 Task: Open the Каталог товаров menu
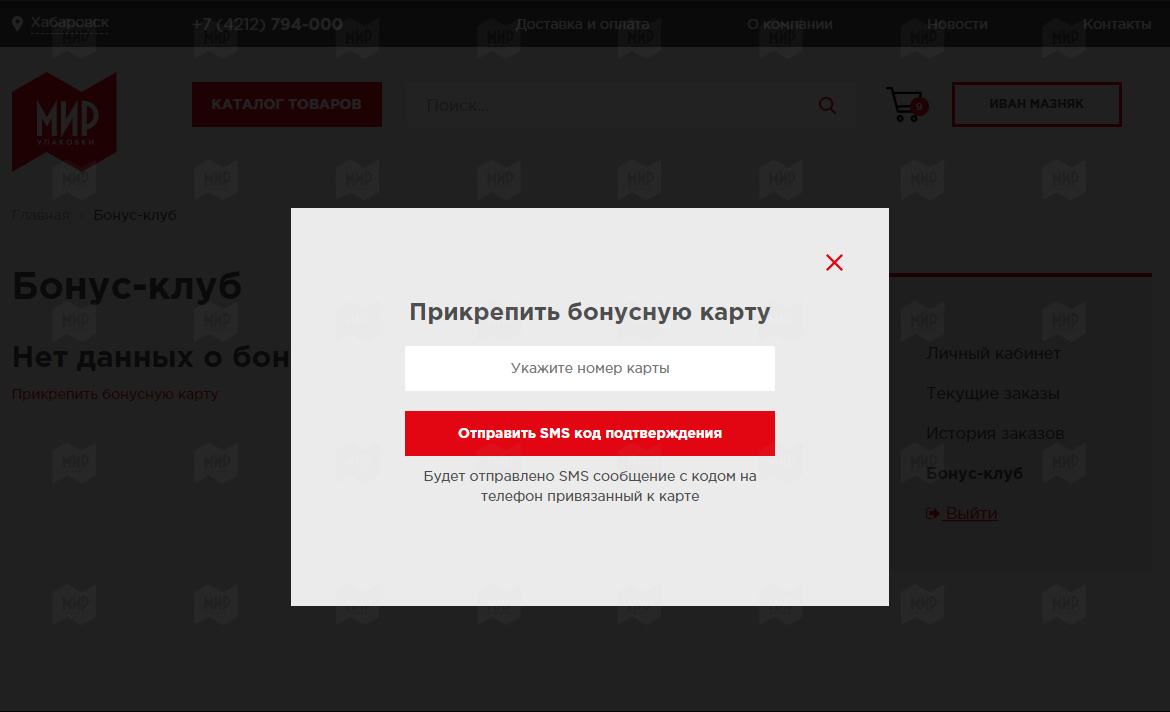click(x=287, y=104)
